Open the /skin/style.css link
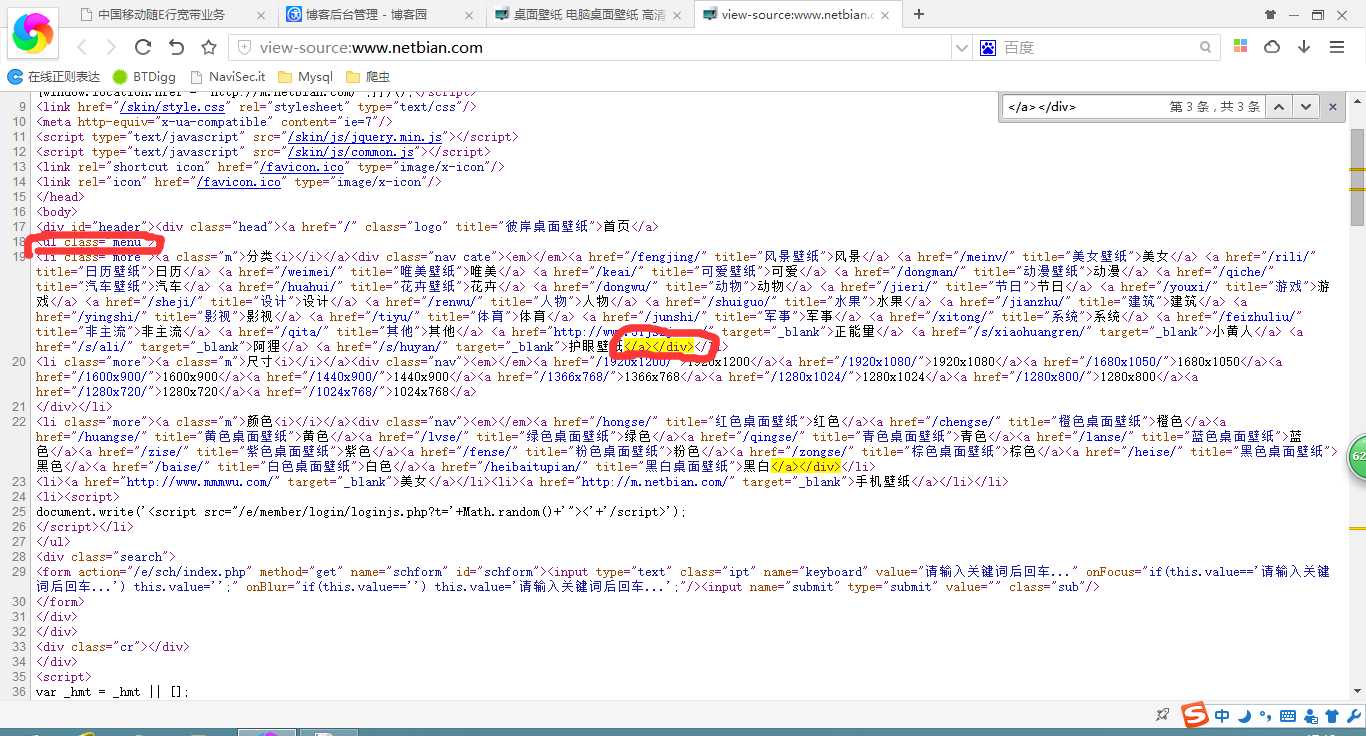The height and width of the screenshot is (736, 1366). (x=173, y=106)
